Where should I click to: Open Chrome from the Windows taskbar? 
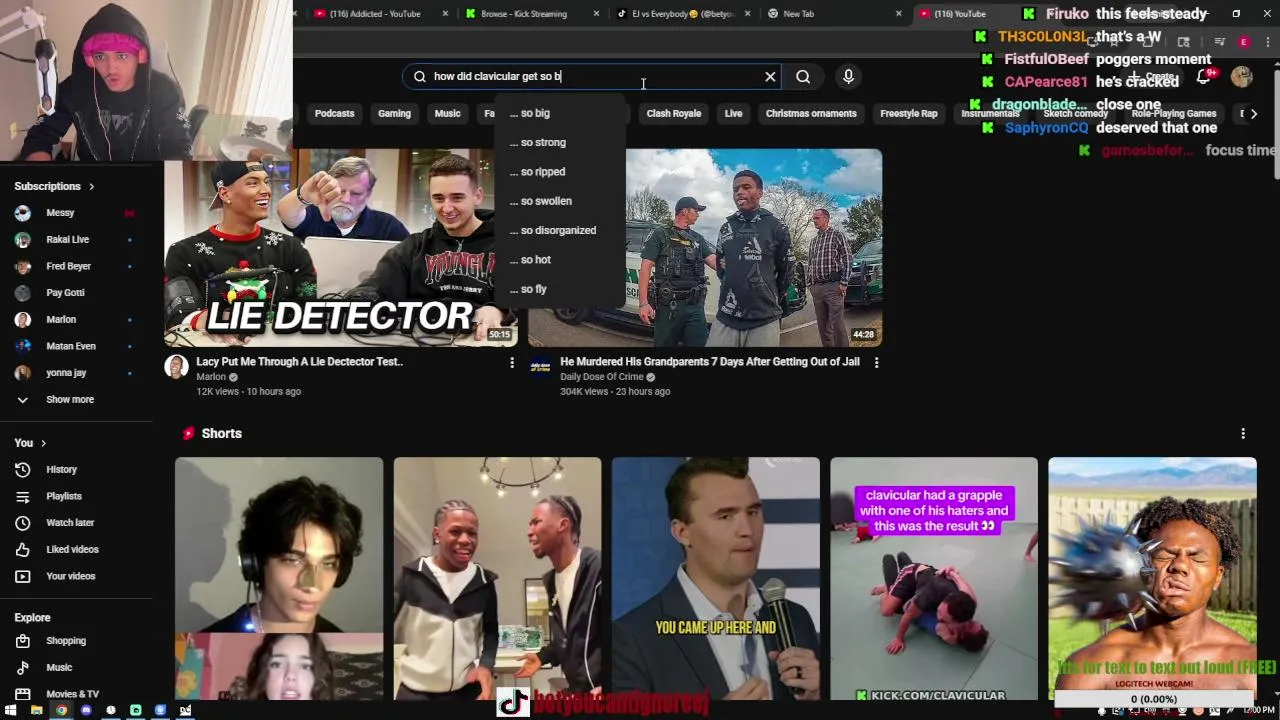[61, 710]
